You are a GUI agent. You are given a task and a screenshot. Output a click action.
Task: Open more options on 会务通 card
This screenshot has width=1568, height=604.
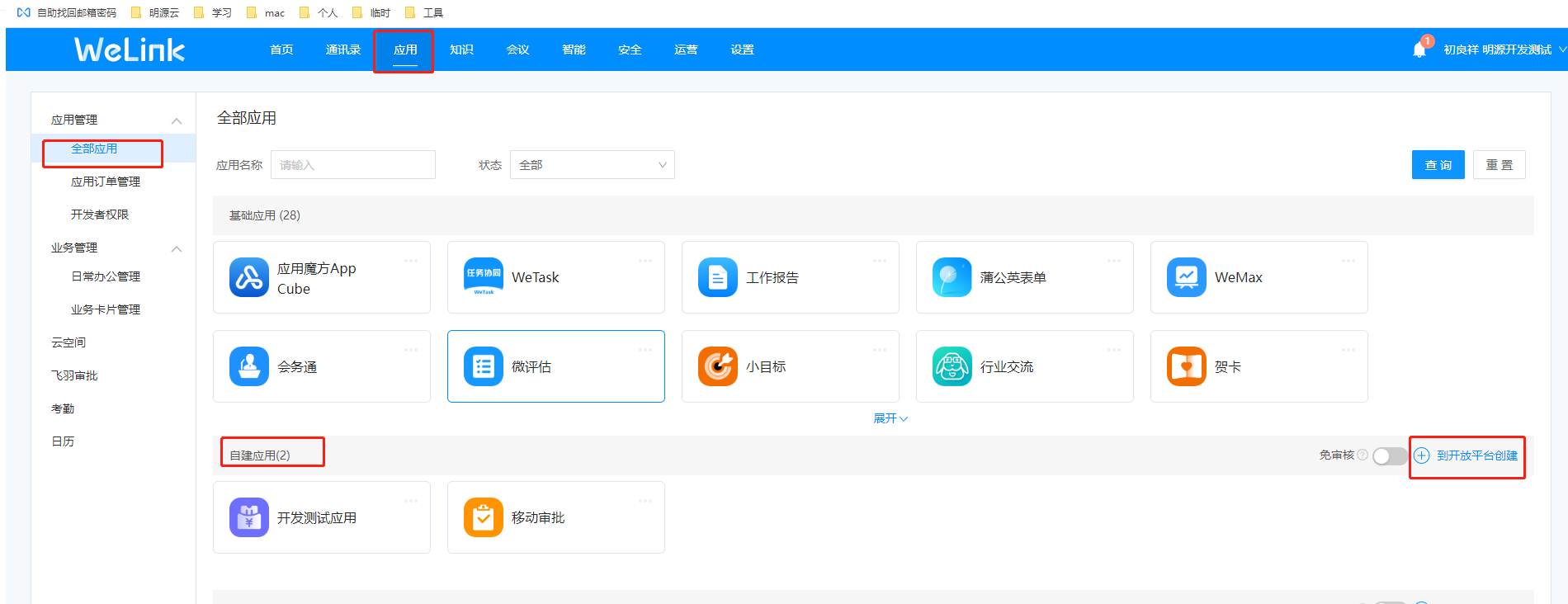411,350
